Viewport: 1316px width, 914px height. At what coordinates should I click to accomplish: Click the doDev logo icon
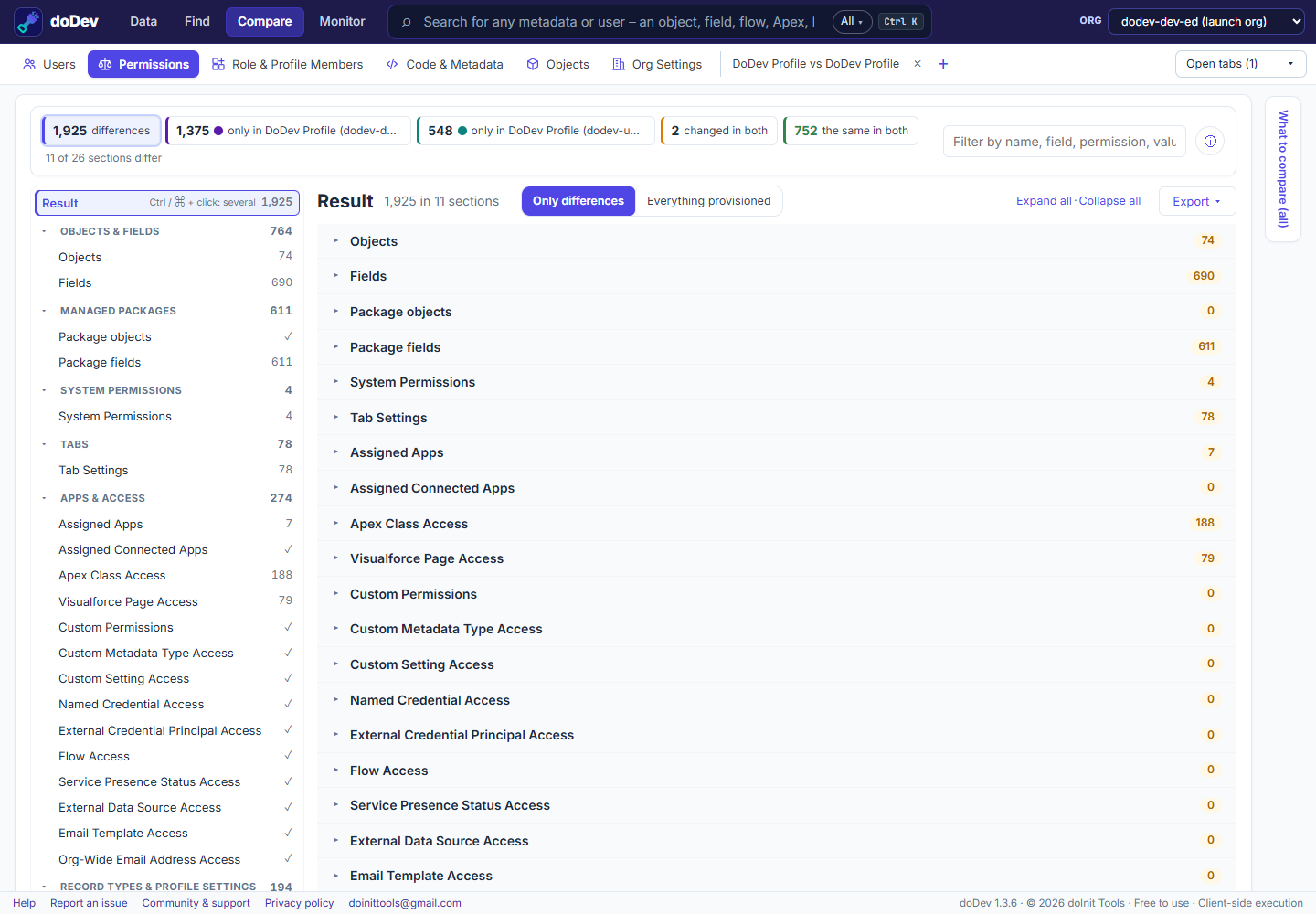pyautogui.click(x=28, y=22)
